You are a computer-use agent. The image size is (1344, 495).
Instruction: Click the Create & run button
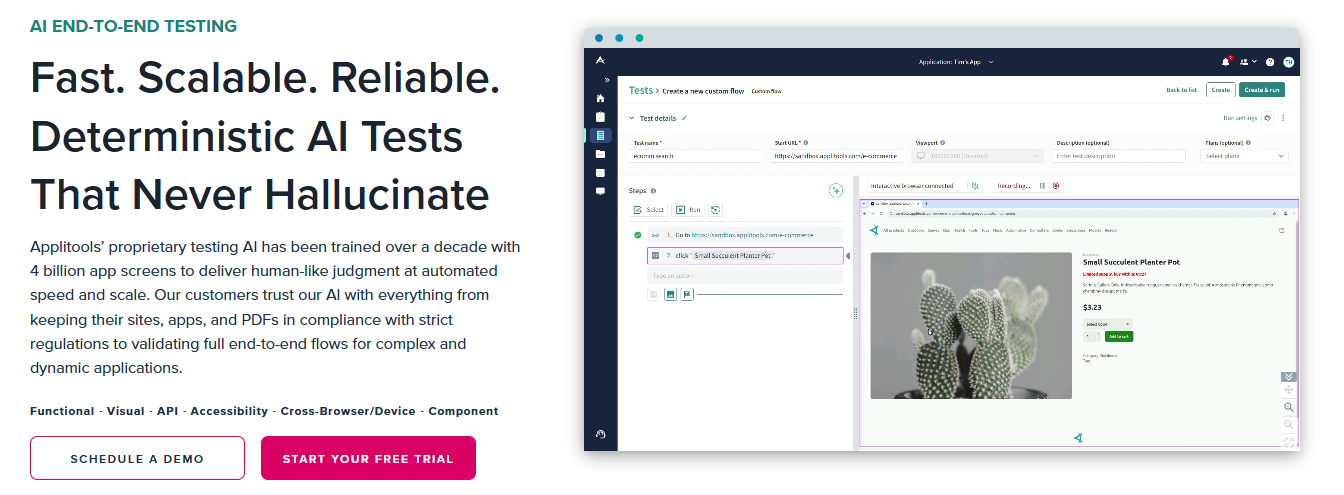1262,90
